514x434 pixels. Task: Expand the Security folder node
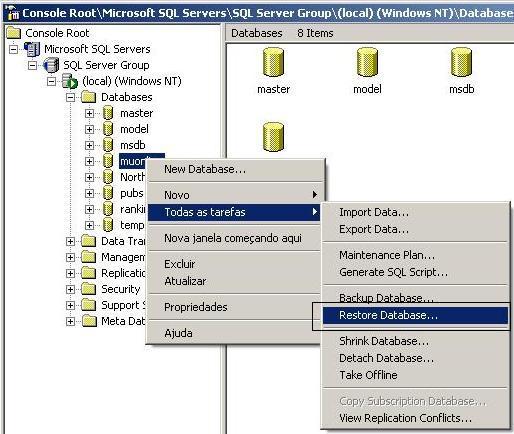pyautogui.click(x=70, y=289)
